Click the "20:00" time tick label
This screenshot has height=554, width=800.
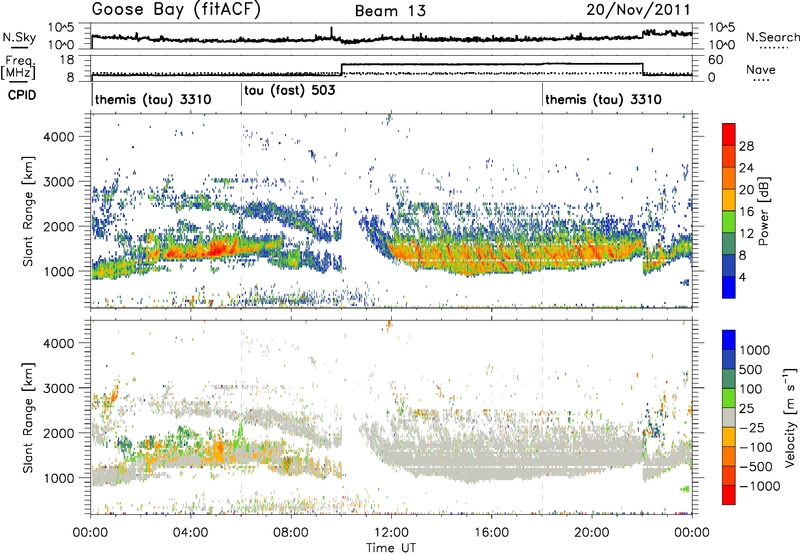[x=591, y=533]
